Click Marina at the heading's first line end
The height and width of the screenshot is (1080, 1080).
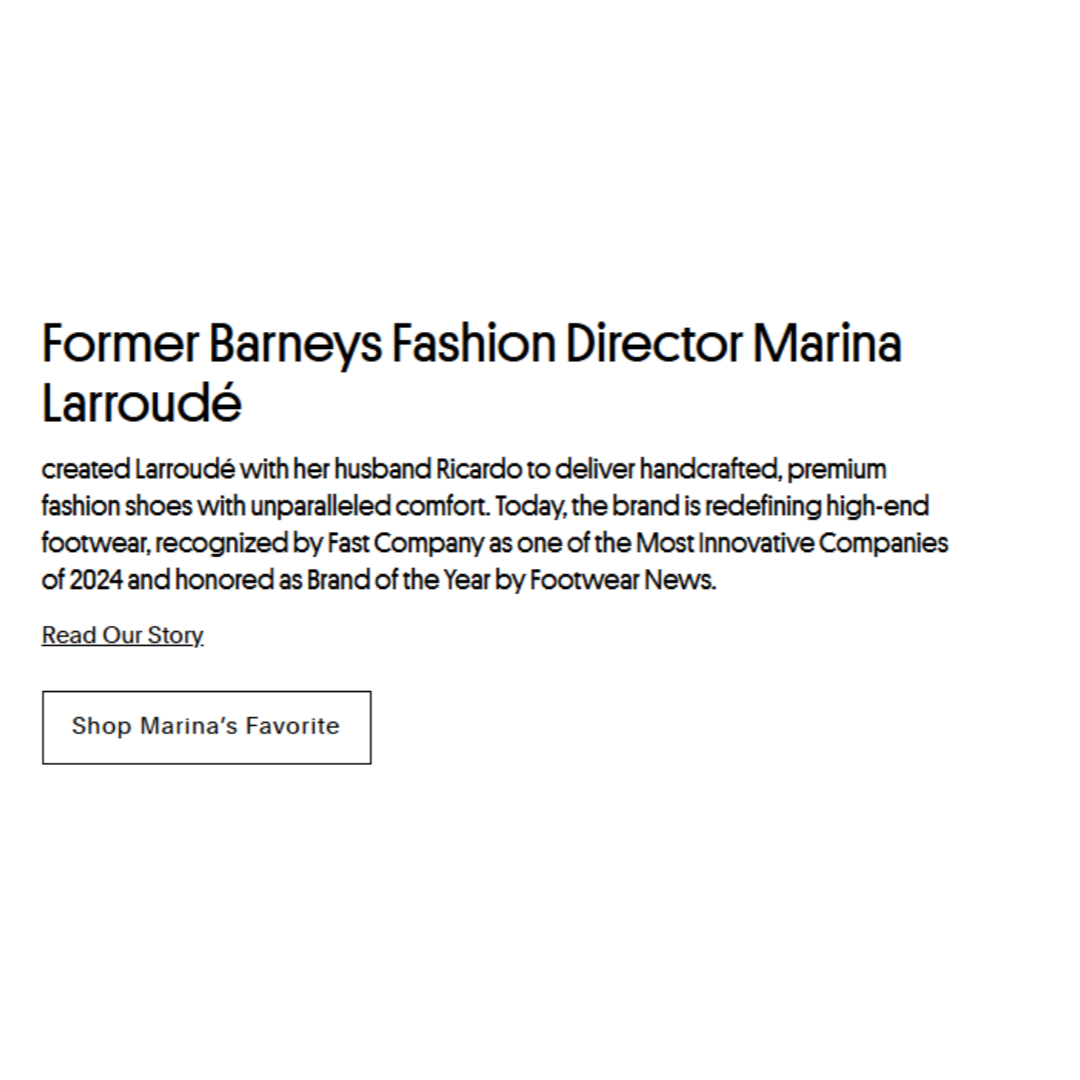[826, 344]
